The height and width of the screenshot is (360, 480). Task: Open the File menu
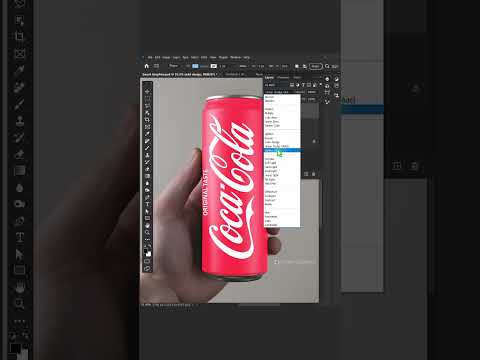click(x=150, y=57)
